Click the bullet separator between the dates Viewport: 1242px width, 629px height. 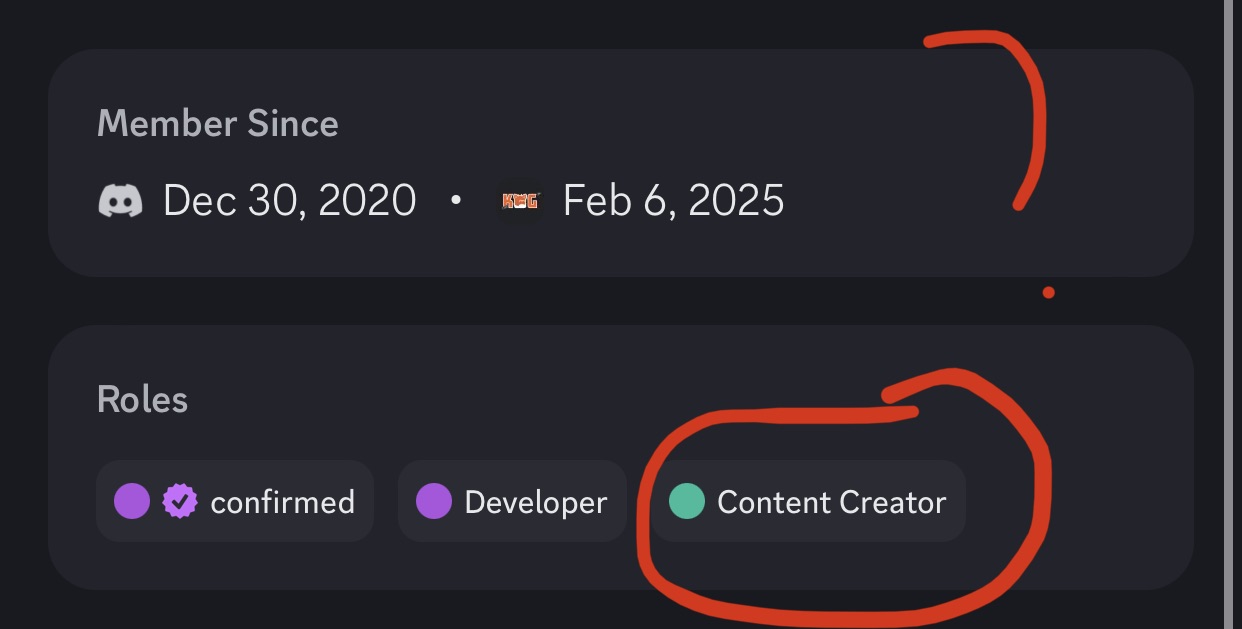point(456,201)
